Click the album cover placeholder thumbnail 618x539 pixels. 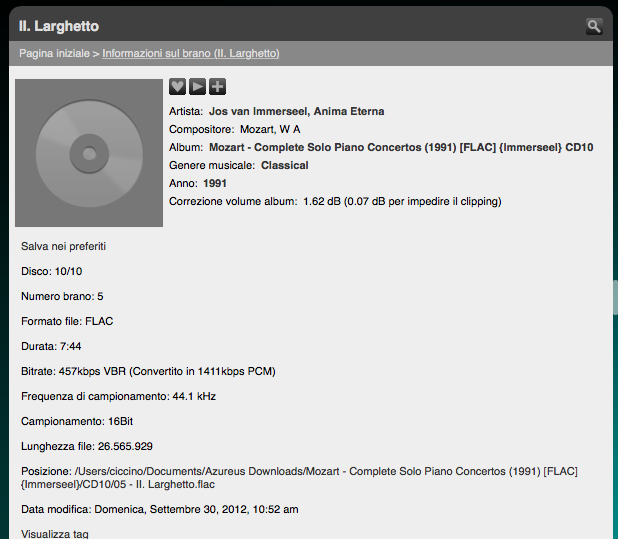[89, 153]
